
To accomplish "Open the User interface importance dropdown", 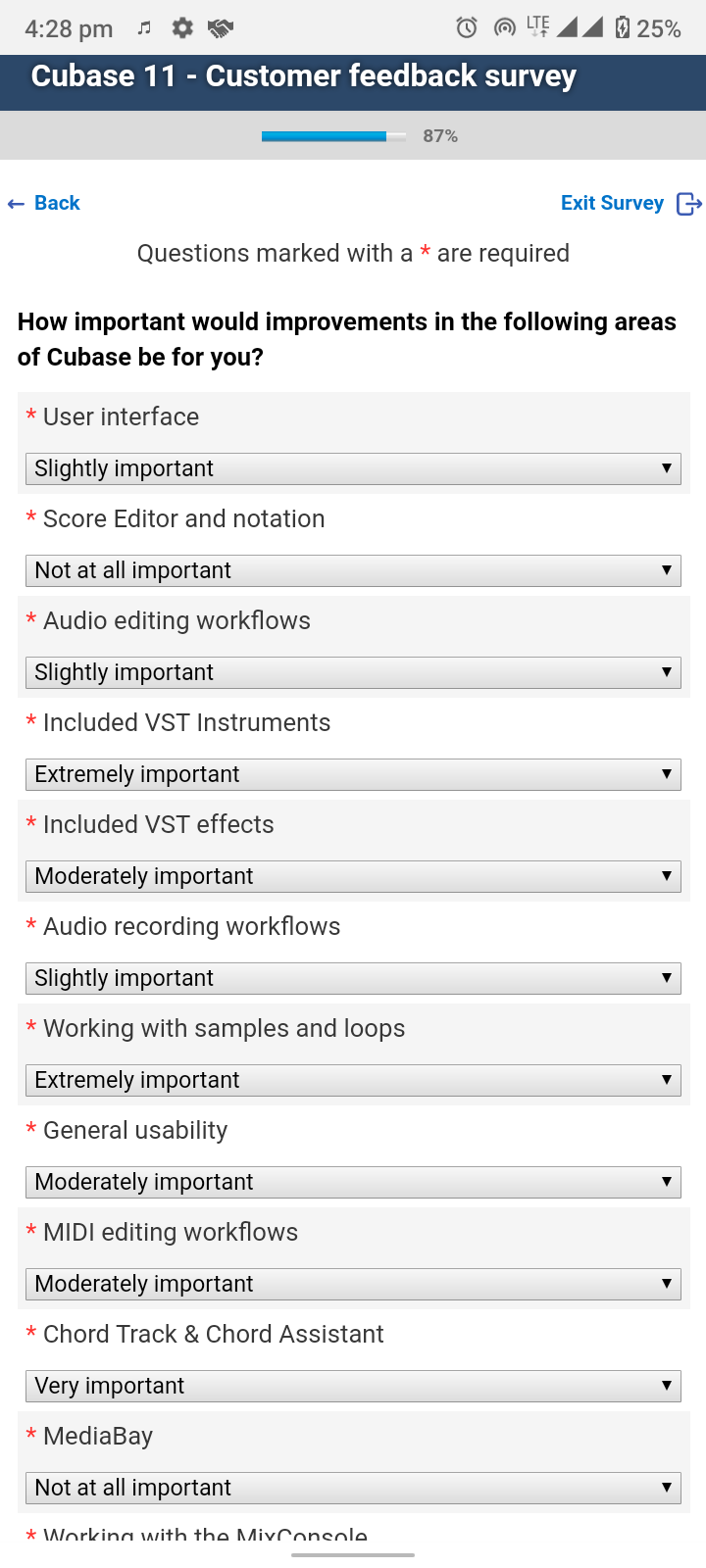I will click(x=353, y=468).
